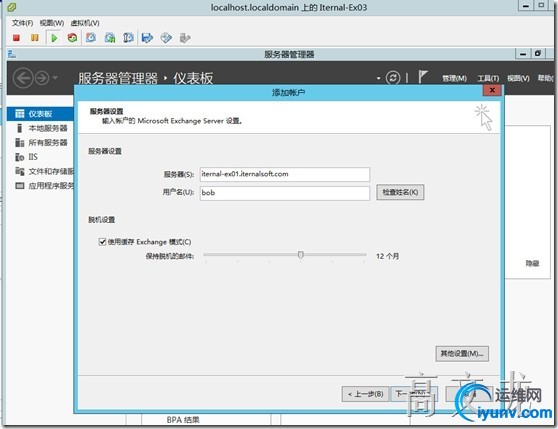
Task: Refresh the Server Manager dashboard
Action: pos(393,78)
